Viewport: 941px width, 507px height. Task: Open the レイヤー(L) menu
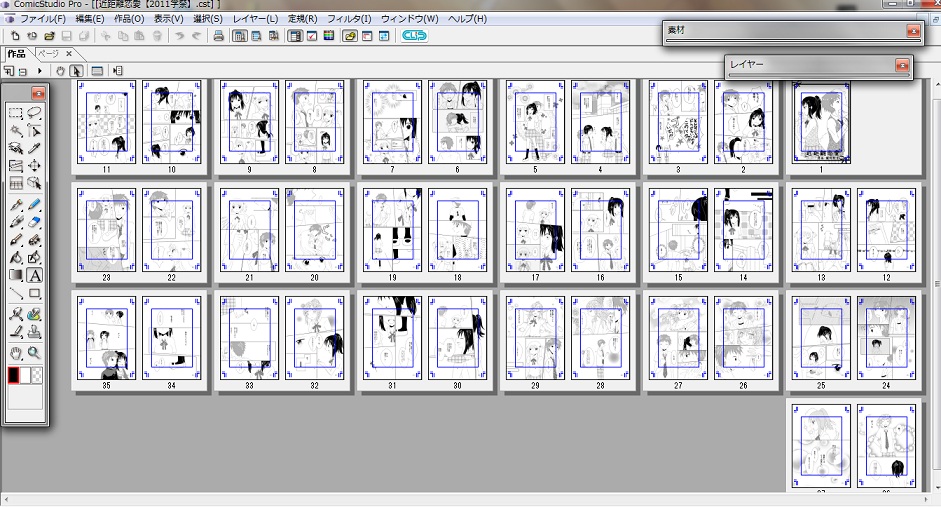pos(255,19)
